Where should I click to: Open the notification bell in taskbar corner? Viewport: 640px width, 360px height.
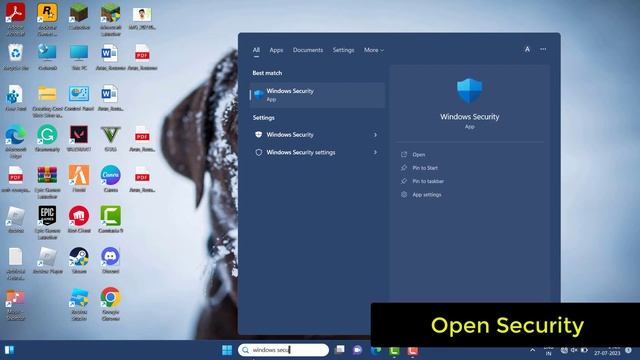(628, 350)
